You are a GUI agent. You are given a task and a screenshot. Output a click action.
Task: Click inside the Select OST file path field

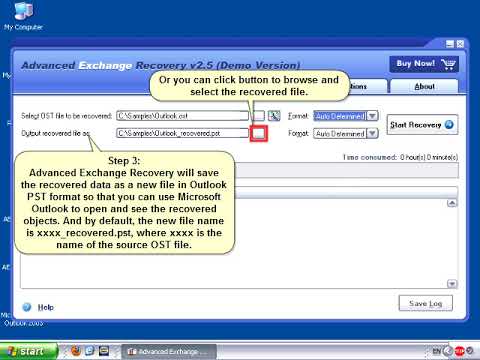pyautogui.click(x=182, y=116)
